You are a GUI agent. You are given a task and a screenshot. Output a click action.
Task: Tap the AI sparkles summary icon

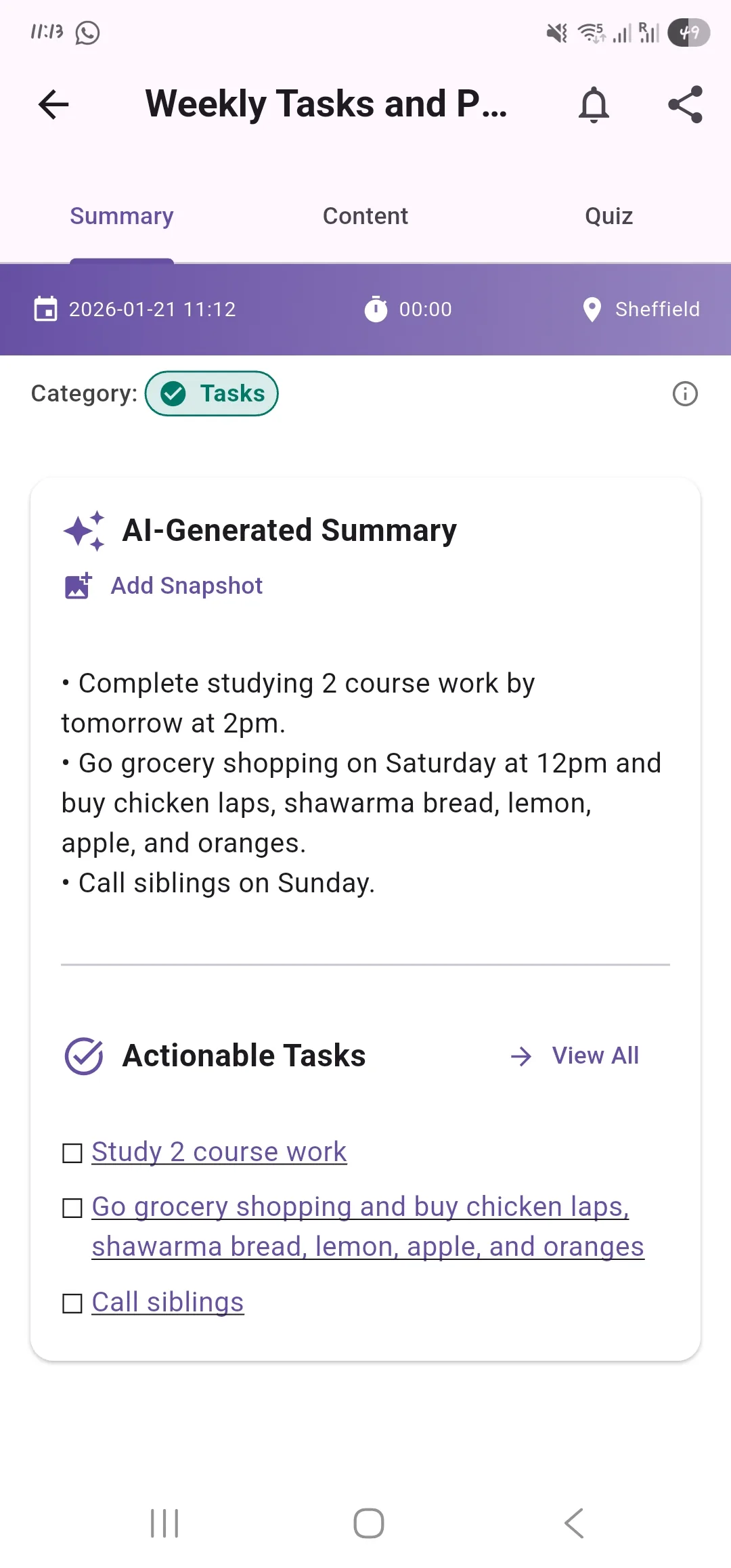pos(86,530)
